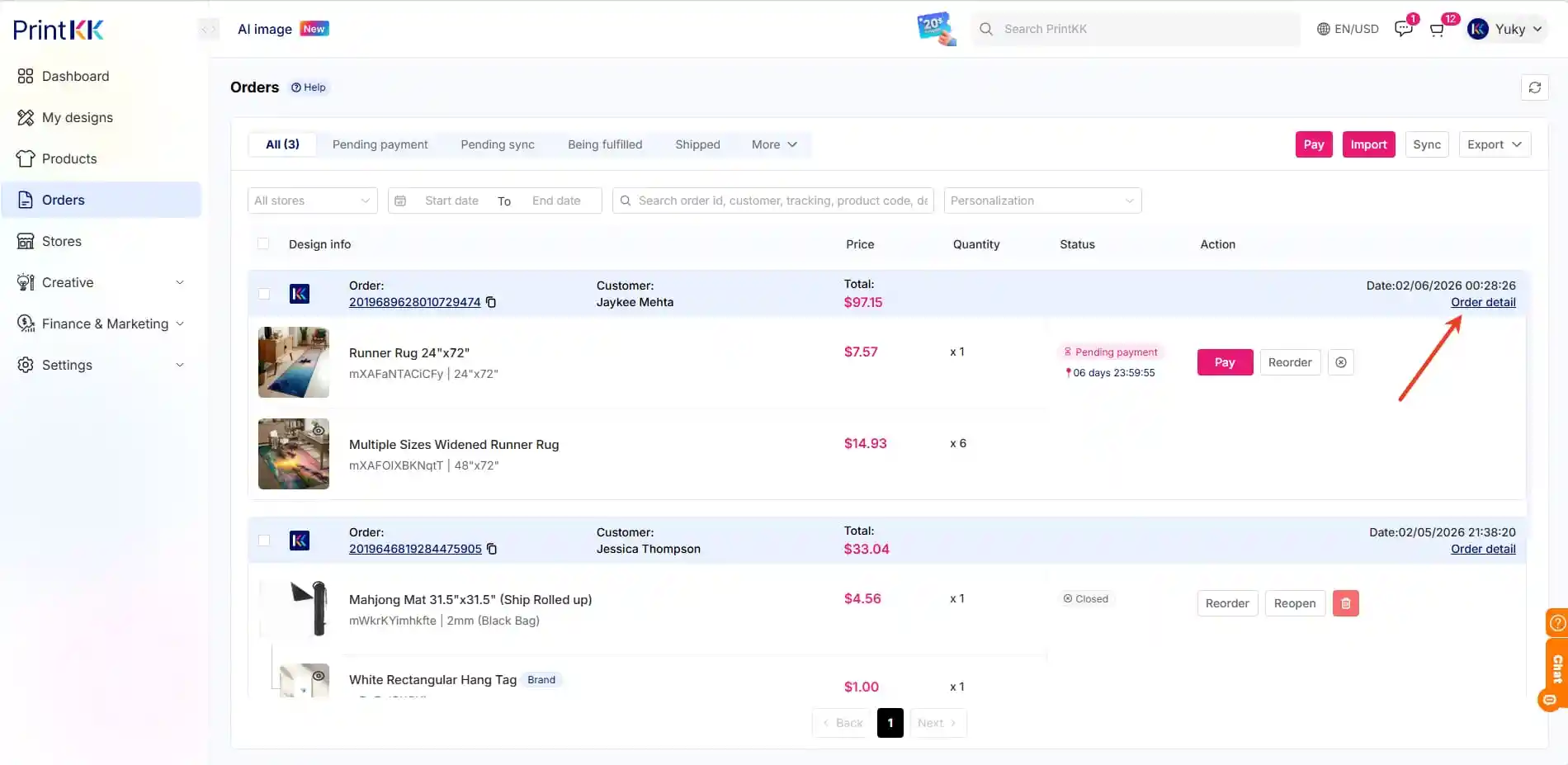Open the shopping cart icon
Viewport: 1568px width, 765px height.
[1437, 30]
